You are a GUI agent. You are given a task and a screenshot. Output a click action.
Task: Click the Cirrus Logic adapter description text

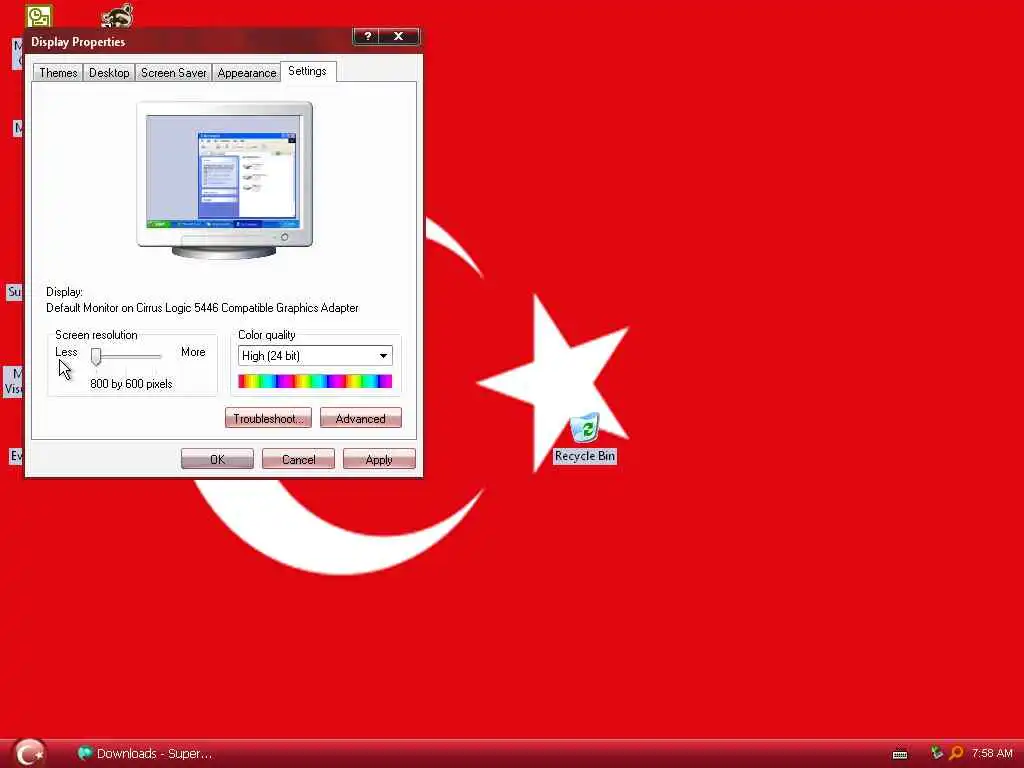202,308
